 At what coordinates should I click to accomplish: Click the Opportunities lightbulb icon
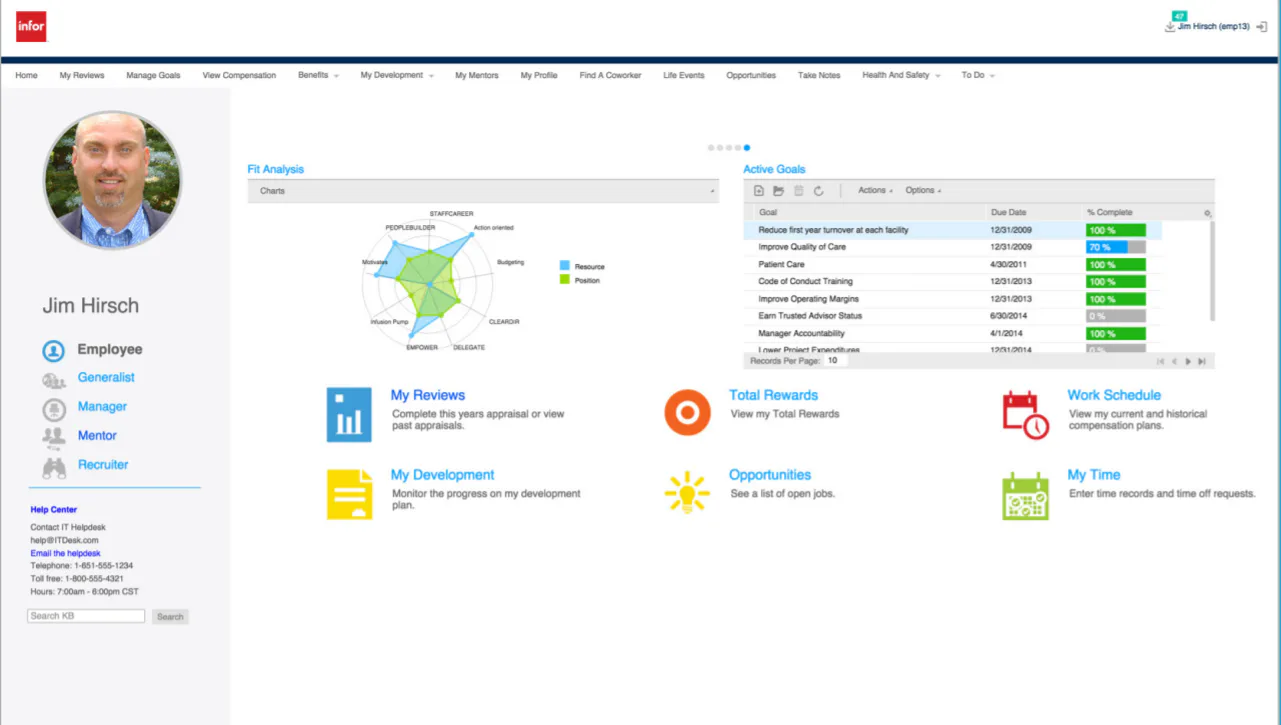687,491
